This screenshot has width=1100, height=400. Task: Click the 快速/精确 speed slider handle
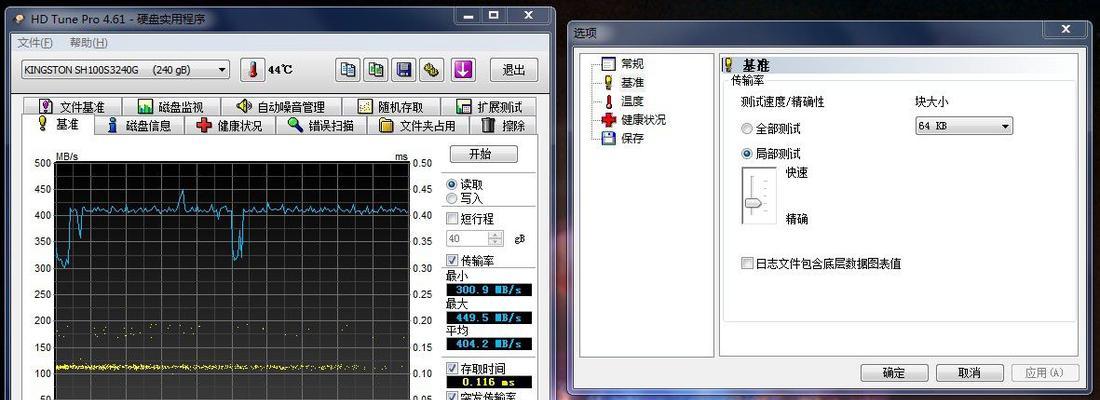tap(752, 204)
